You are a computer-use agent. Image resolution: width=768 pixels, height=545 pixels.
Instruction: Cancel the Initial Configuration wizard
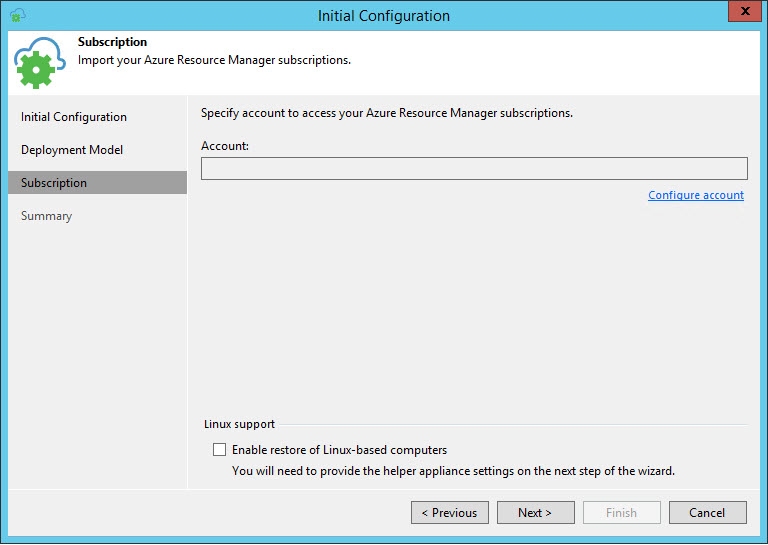pyautogui.click(x=708, y=513)
